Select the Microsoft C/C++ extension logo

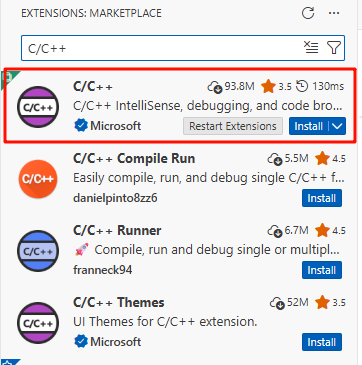pos(38,107)
